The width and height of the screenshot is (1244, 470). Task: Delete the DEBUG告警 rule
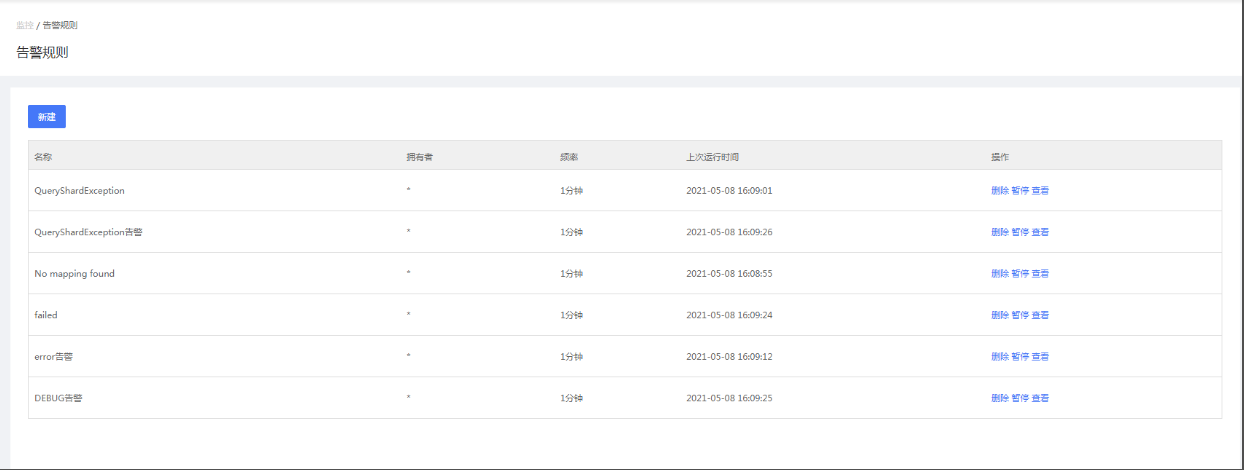point(1000,398)
